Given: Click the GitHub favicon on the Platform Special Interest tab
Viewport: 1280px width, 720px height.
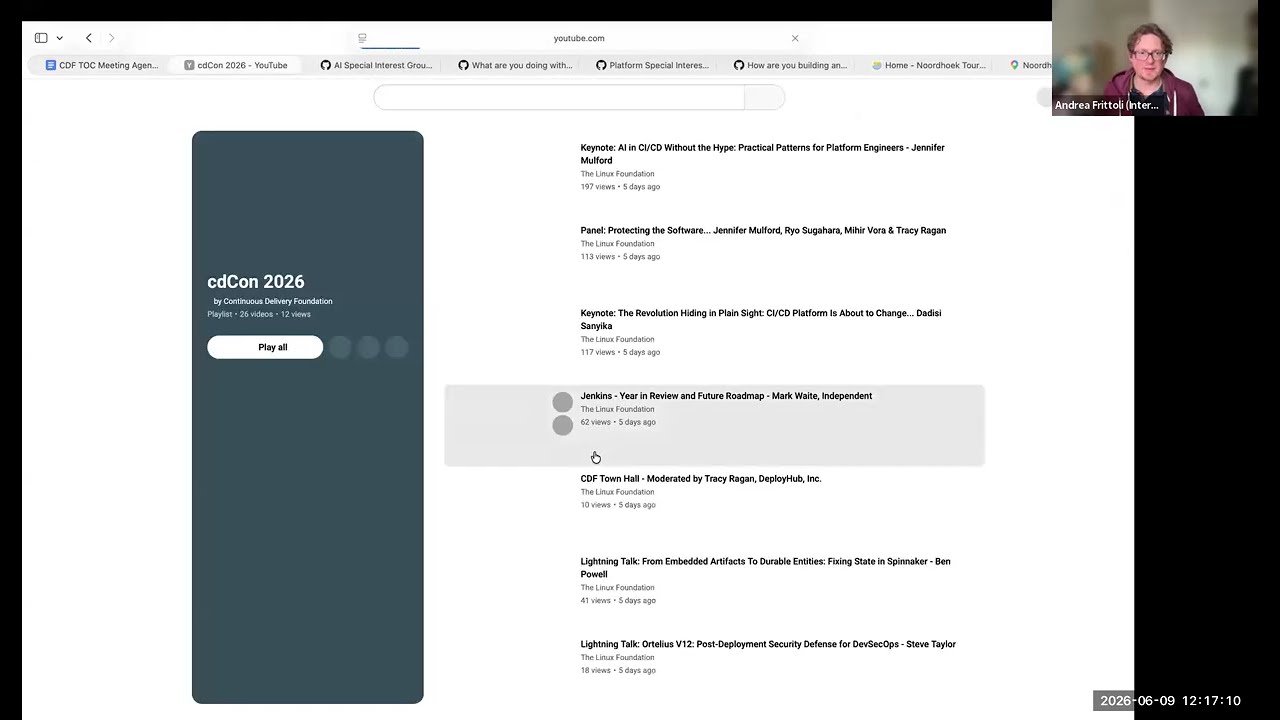Looking at the screenshot, I should click(x=601, y=65).
